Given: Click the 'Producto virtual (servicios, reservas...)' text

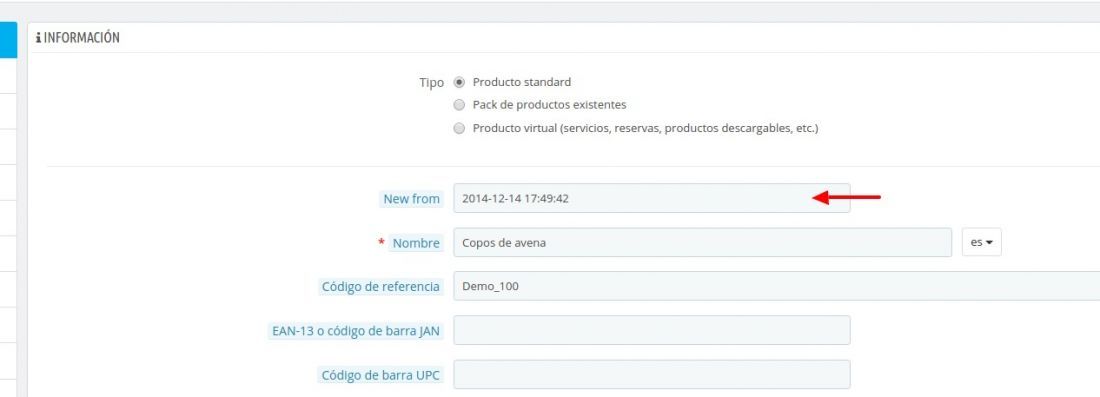Looking at the screenshot, I should pyautogui.click(x=645, y=128).
